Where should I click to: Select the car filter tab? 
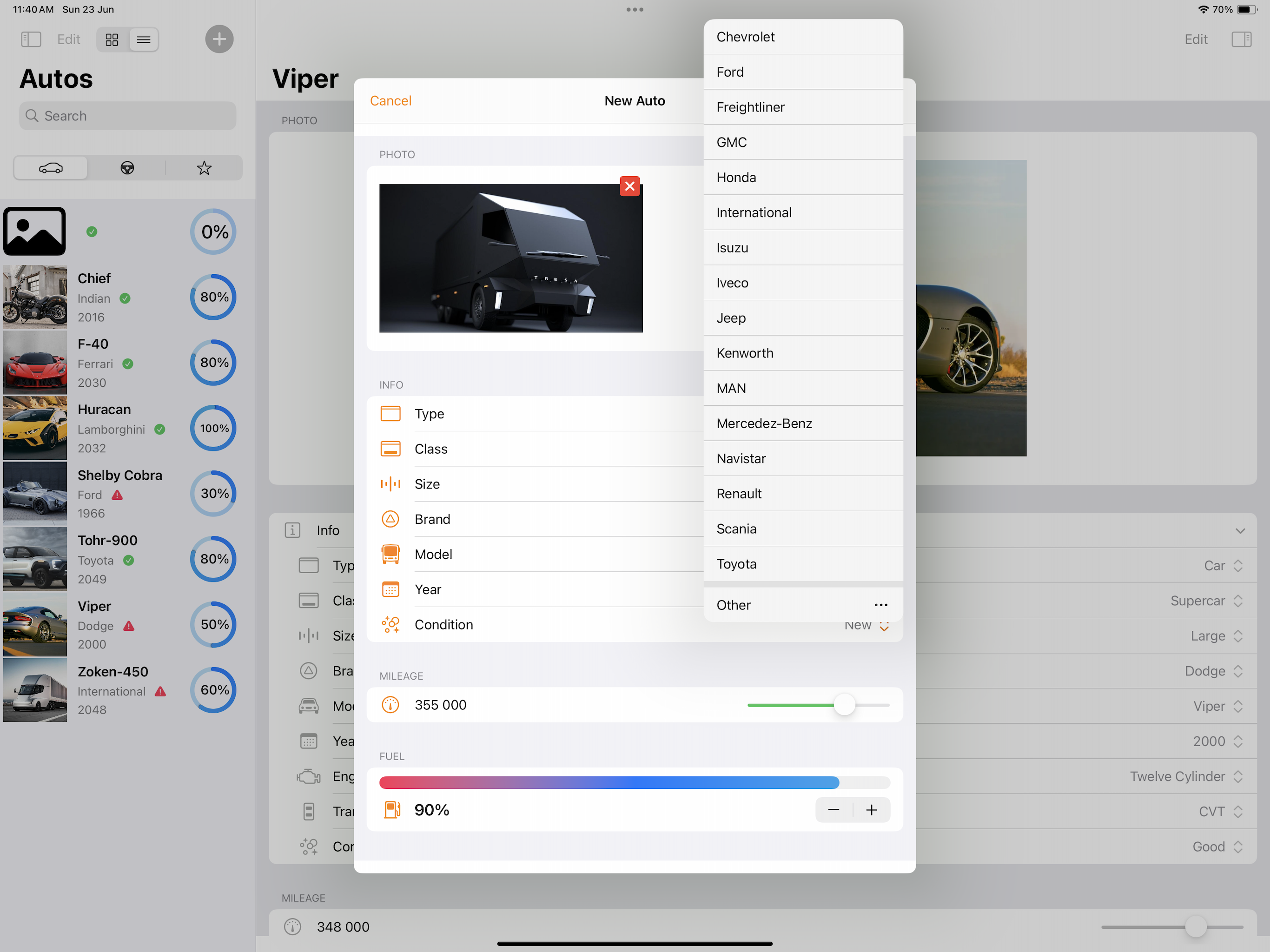[x=51, y=168]
